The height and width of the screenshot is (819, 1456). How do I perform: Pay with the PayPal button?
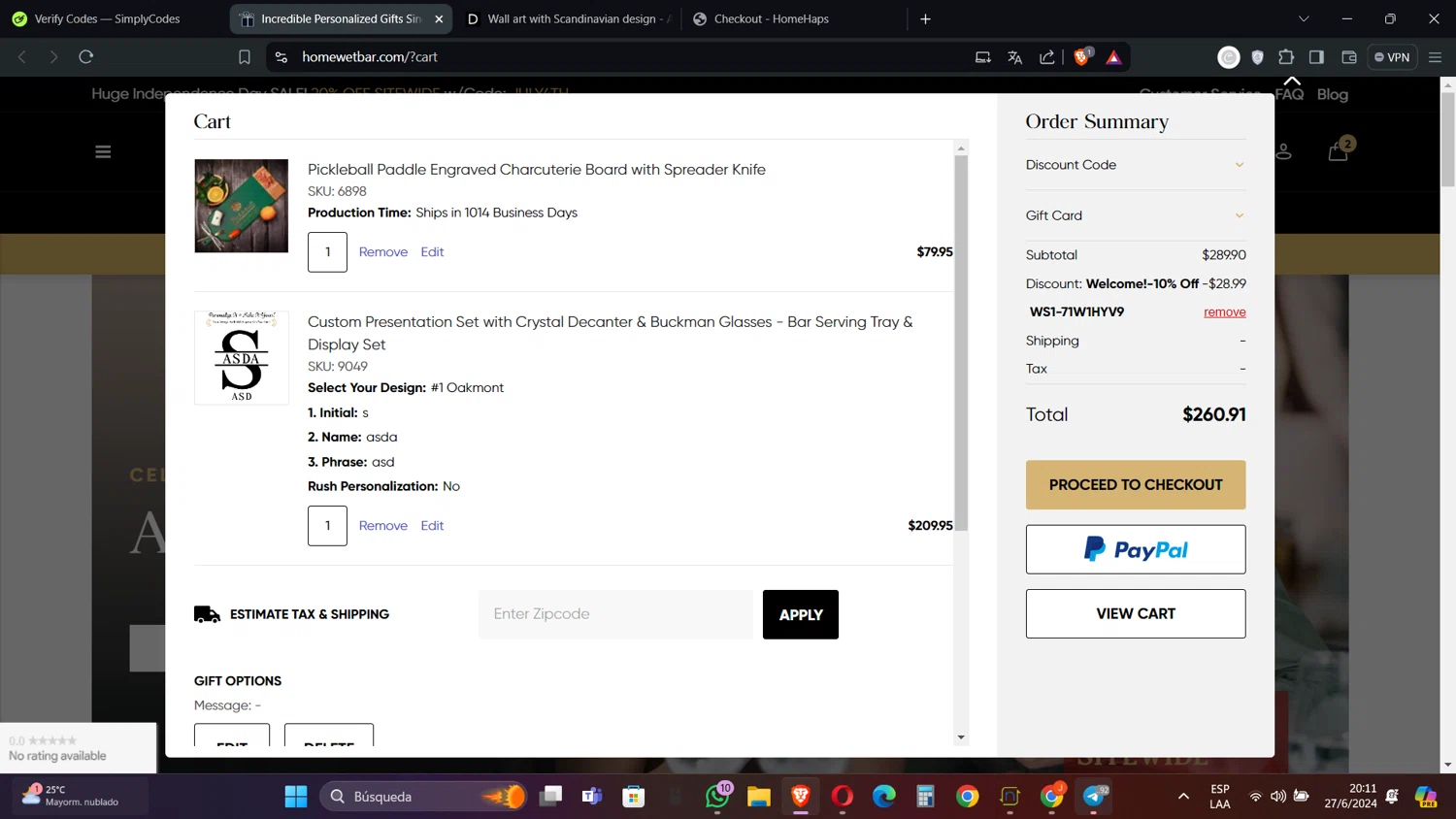tap(1136, 550)
